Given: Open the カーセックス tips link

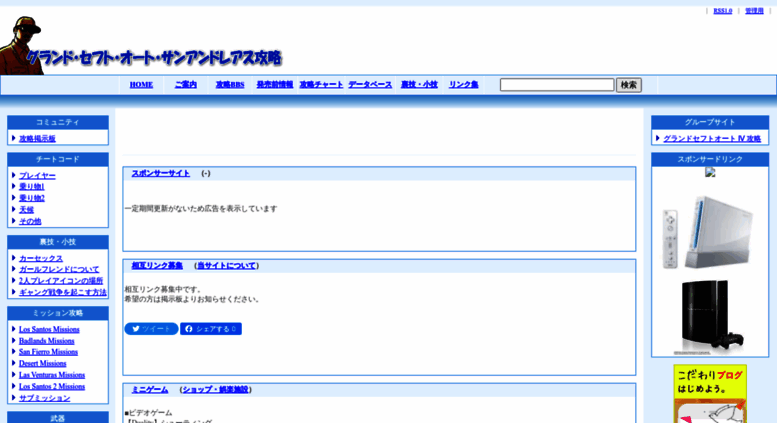Looking at the screenshot, I should click(x=41, y=258).
